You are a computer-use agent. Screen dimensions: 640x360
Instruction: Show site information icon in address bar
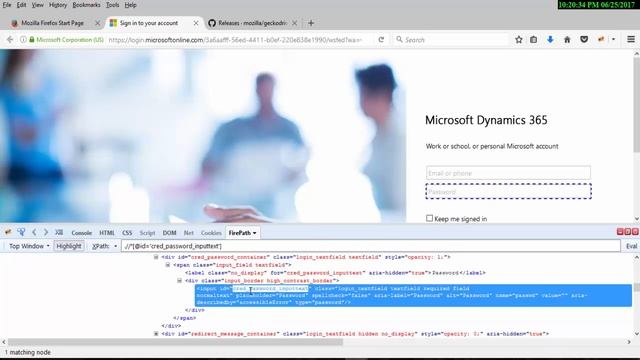23,40
